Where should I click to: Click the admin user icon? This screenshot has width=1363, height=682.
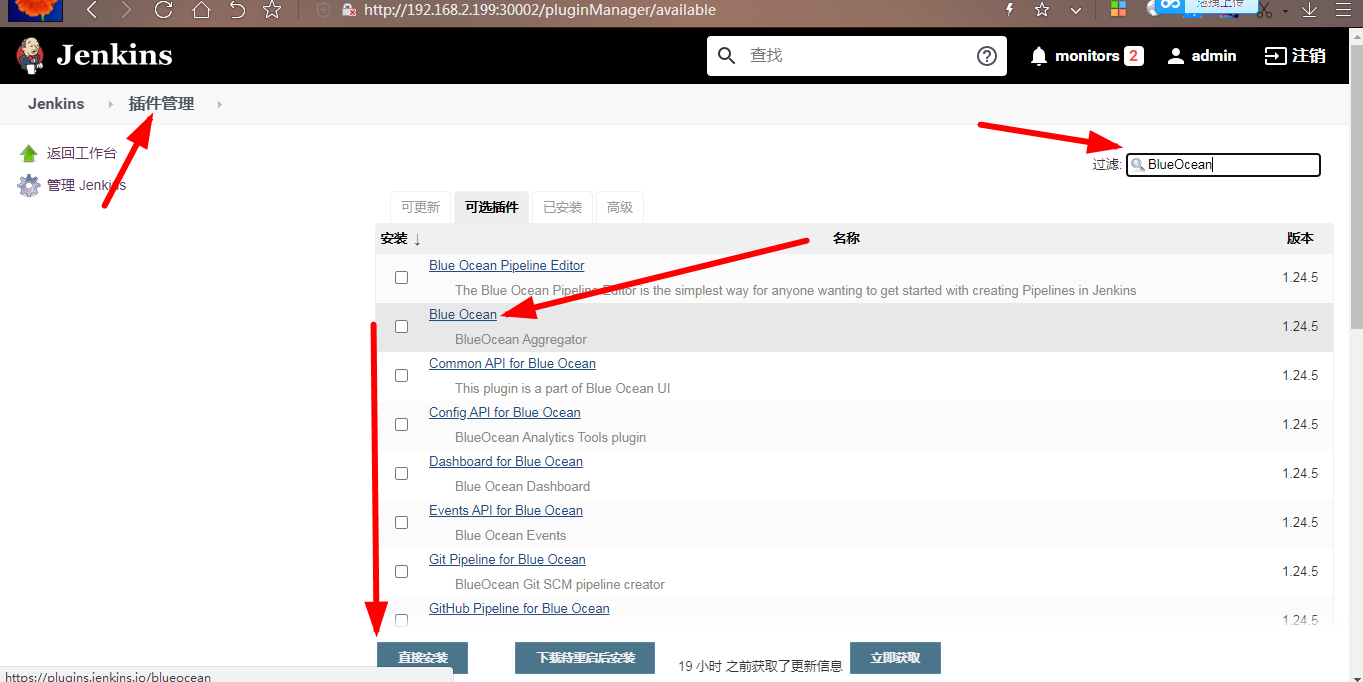coord(1176,56)
